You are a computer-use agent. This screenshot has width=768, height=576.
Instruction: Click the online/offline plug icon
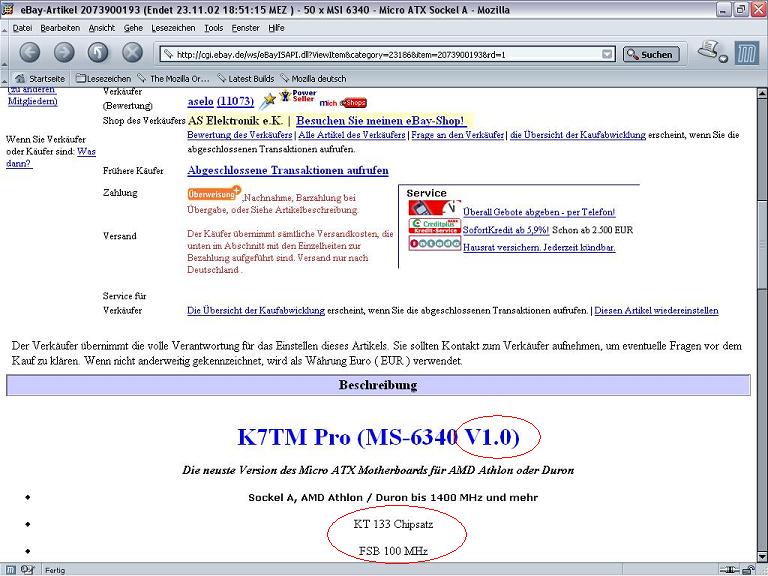tap(731, 570)
